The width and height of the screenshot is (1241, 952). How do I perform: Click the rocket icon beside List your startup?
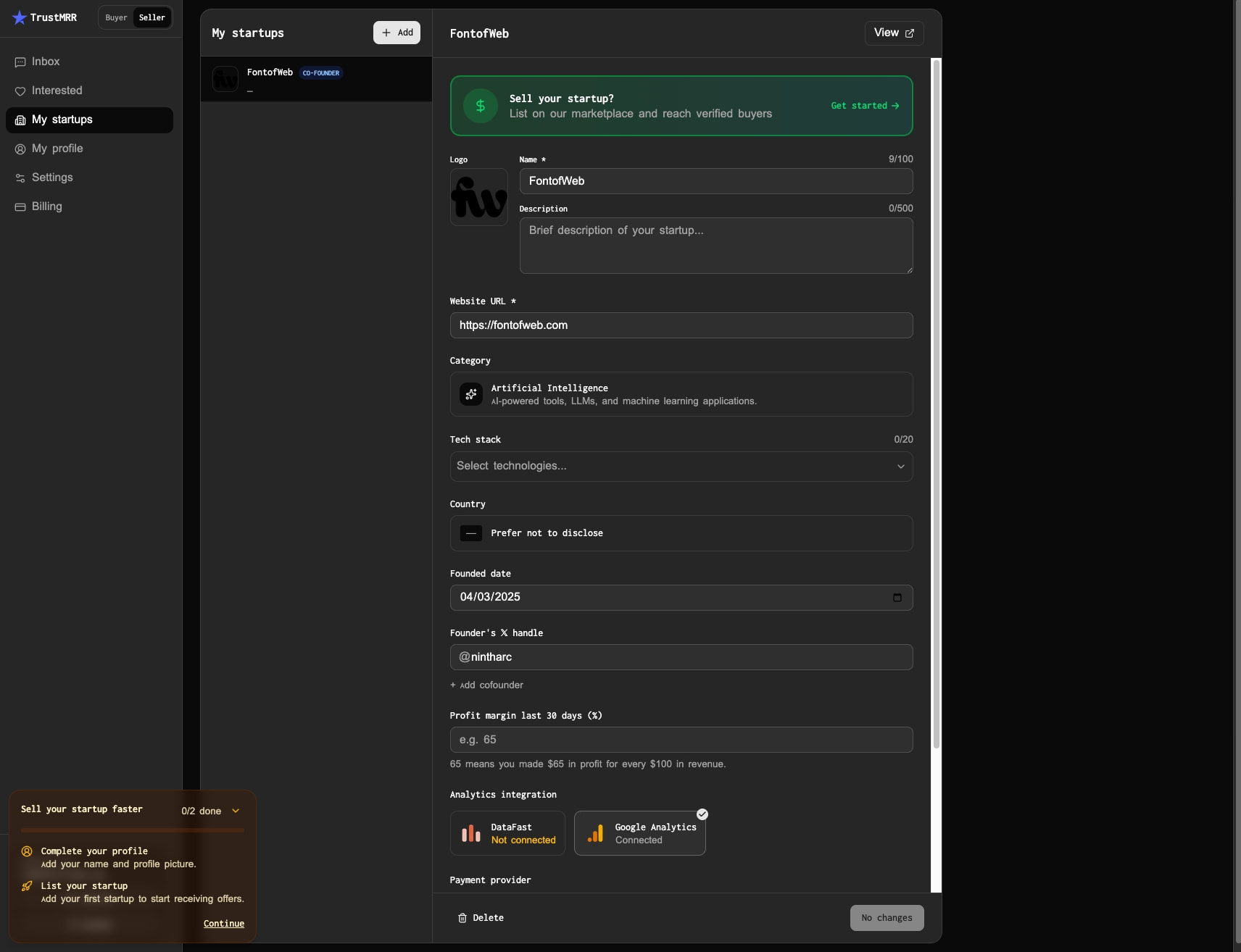27,886
